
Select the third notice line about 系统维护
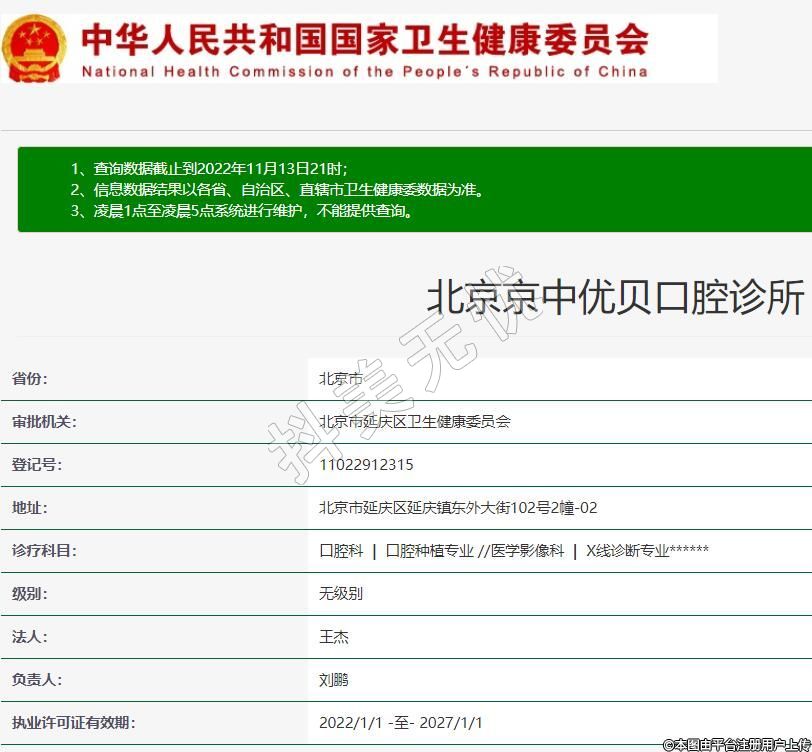click(x=241, y=211)
